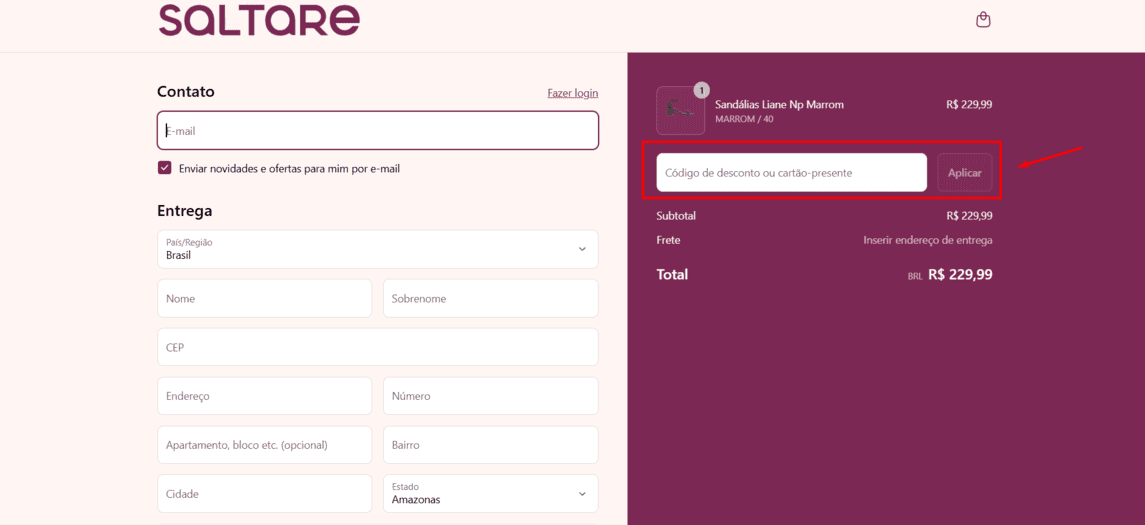Open the shopping bag cart icon

[983, 20]
